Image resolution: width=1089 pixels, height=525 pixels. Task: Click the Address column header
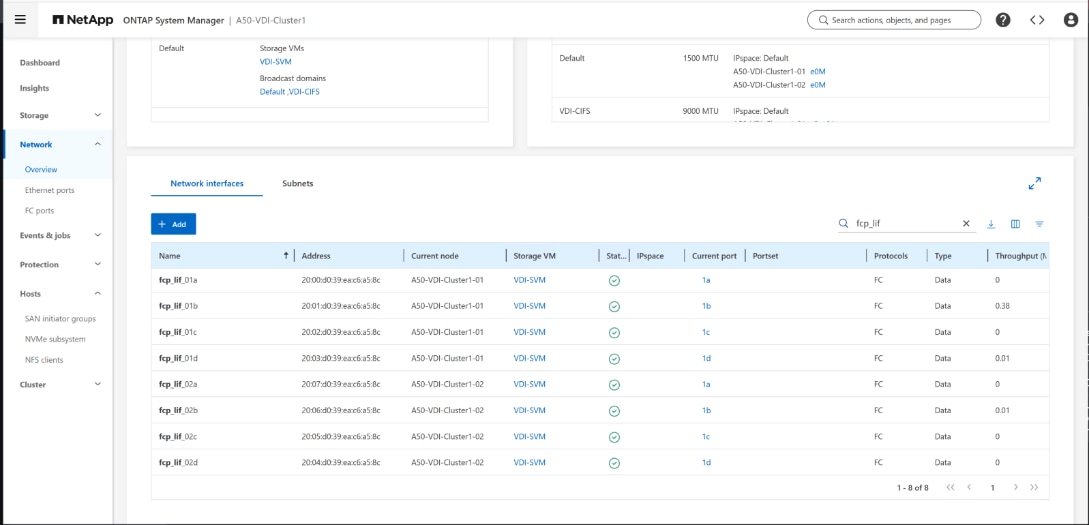pos(316,256)
